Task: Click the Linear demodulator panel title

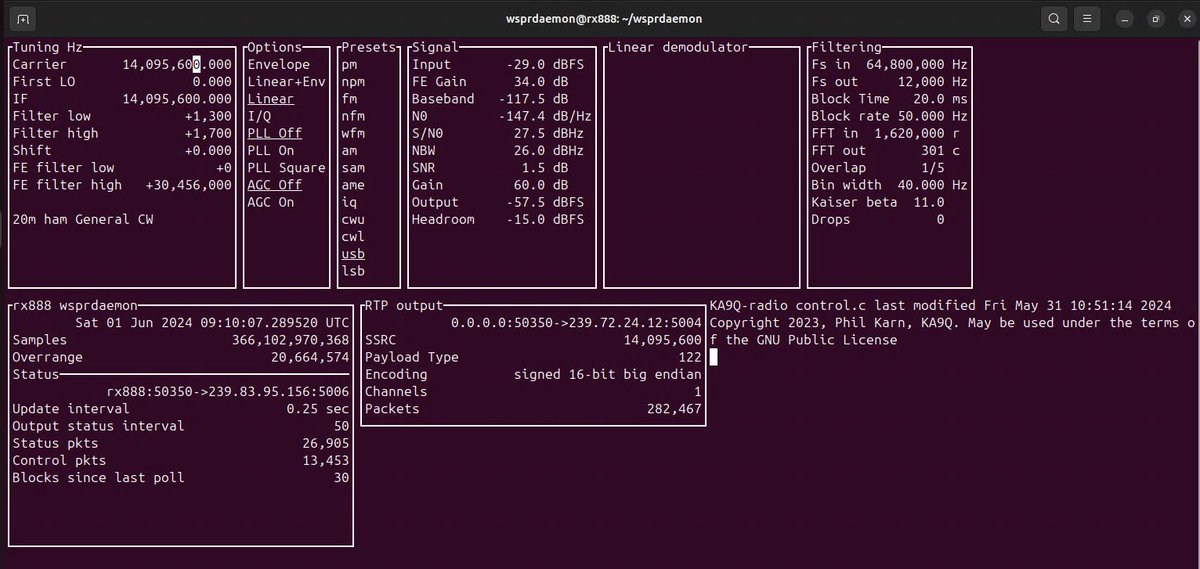Action: 678,47
